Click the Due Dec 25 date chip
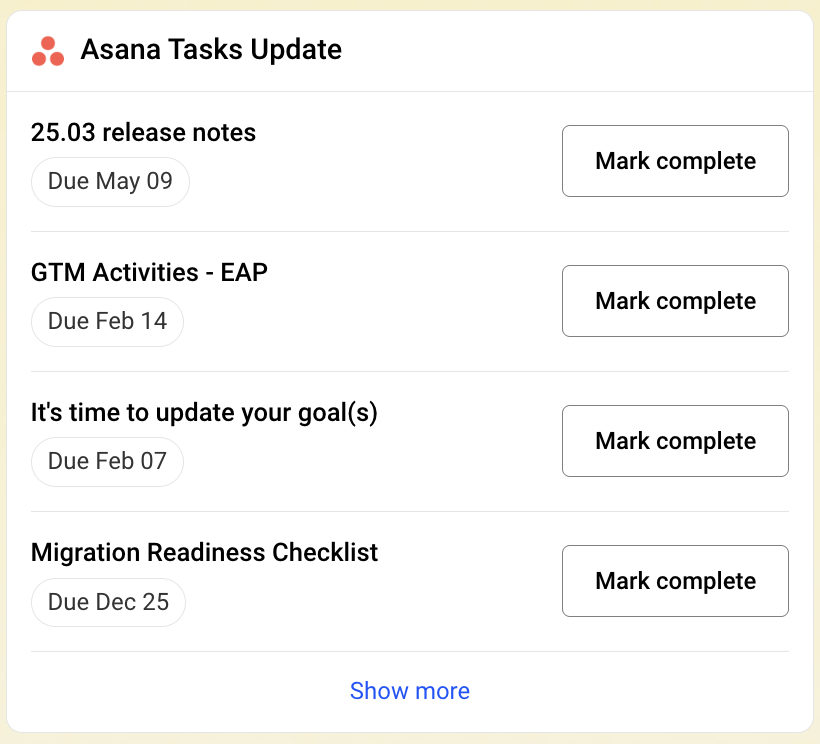Viewport: 820px width, 744px height. coord(108,602)
